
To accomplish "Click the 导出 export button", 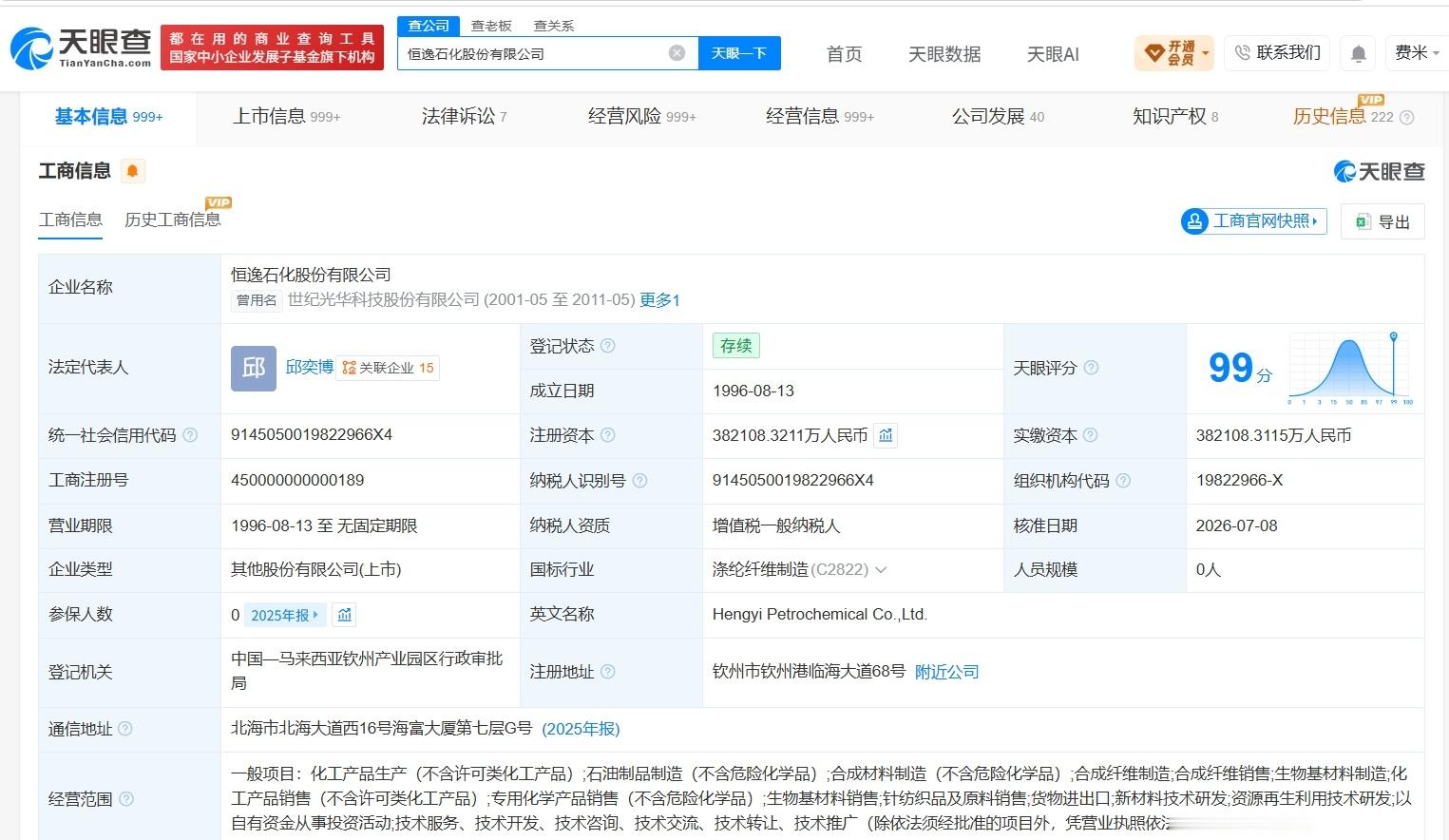I will pyautogui.click(x=1382, y=221).
